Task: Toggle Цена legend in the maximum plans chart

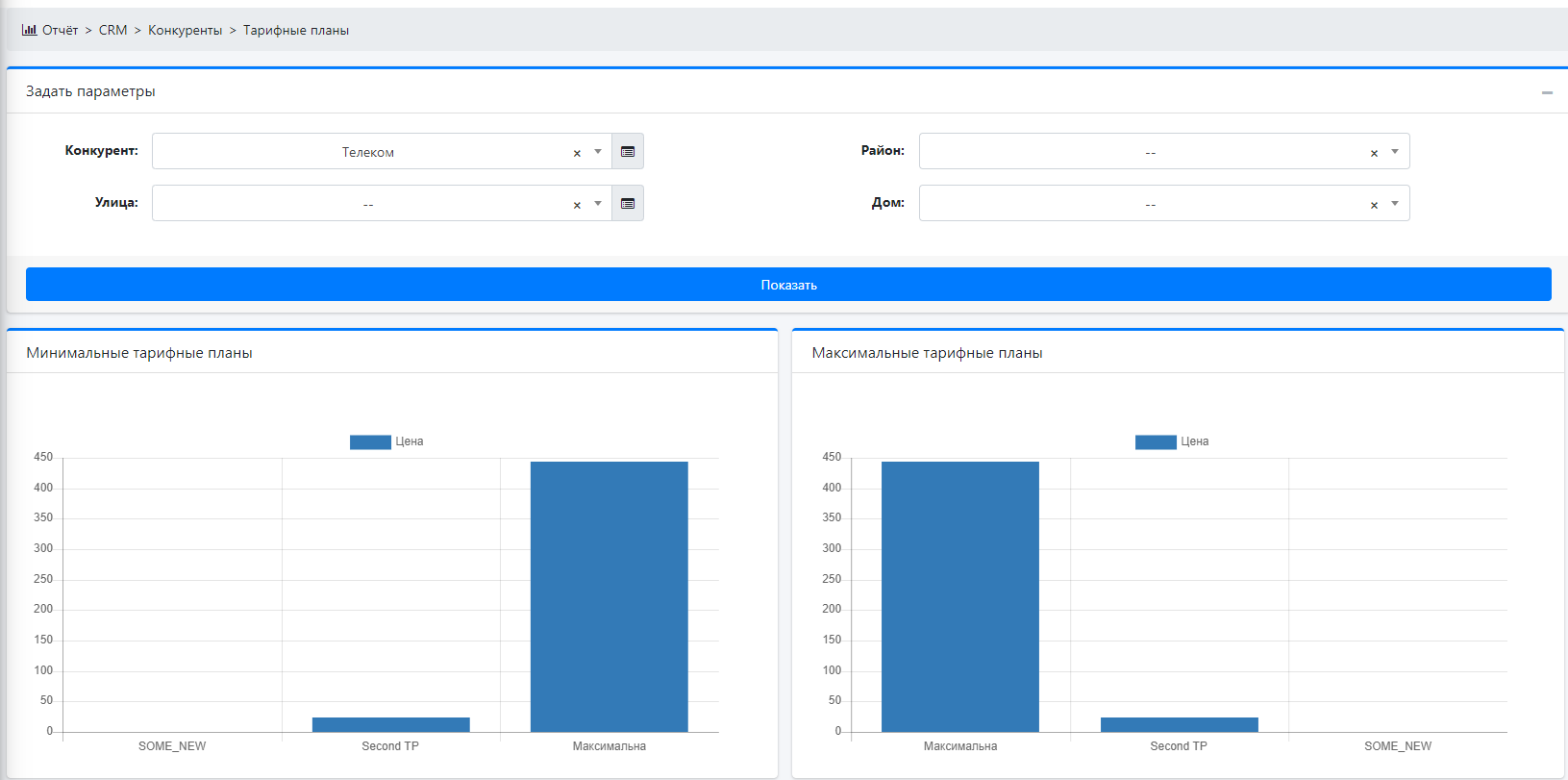Action: tap(1172, 441)
